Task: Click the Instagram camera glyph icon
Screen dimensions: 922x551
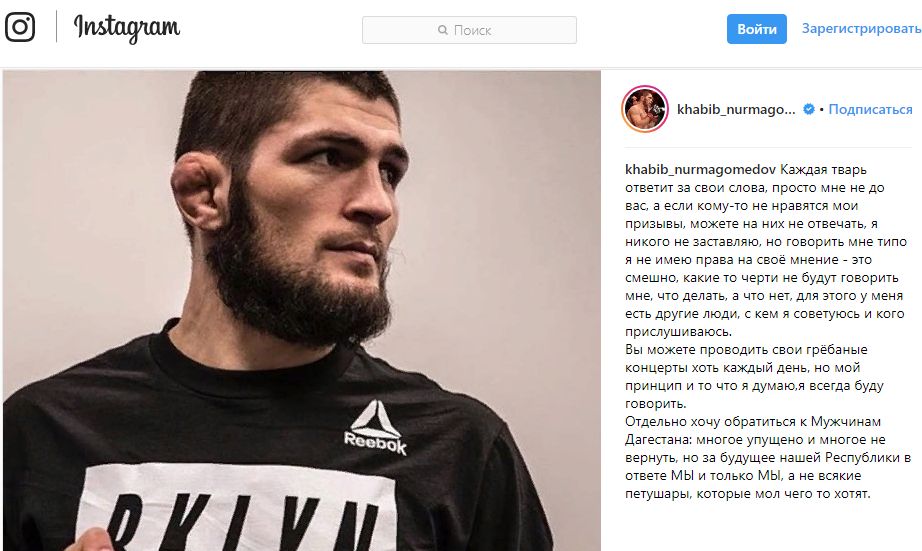Action: pos(20,27)
